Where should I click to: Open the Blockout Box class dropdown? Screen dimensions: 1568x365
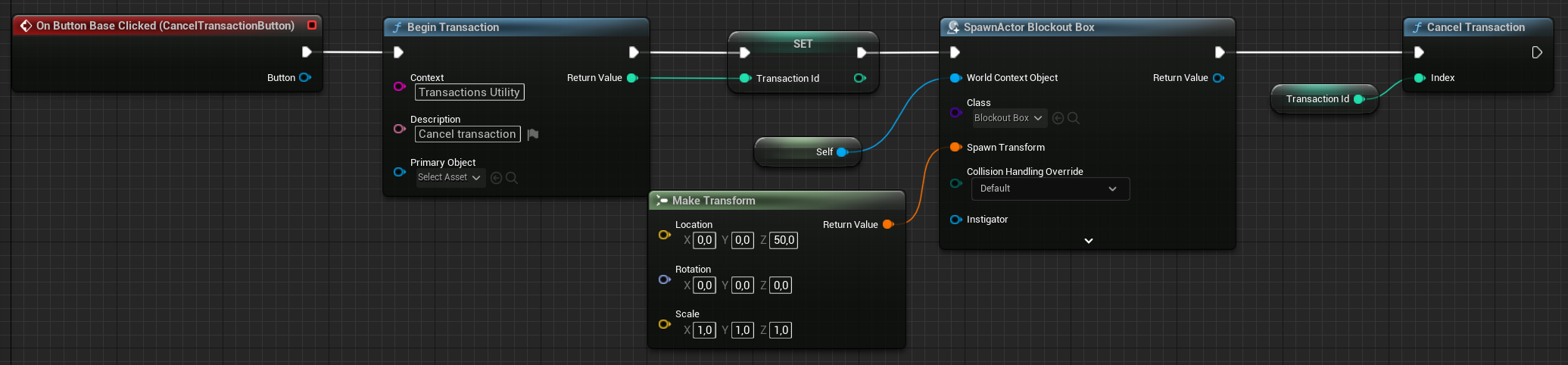coord(1008,118)
